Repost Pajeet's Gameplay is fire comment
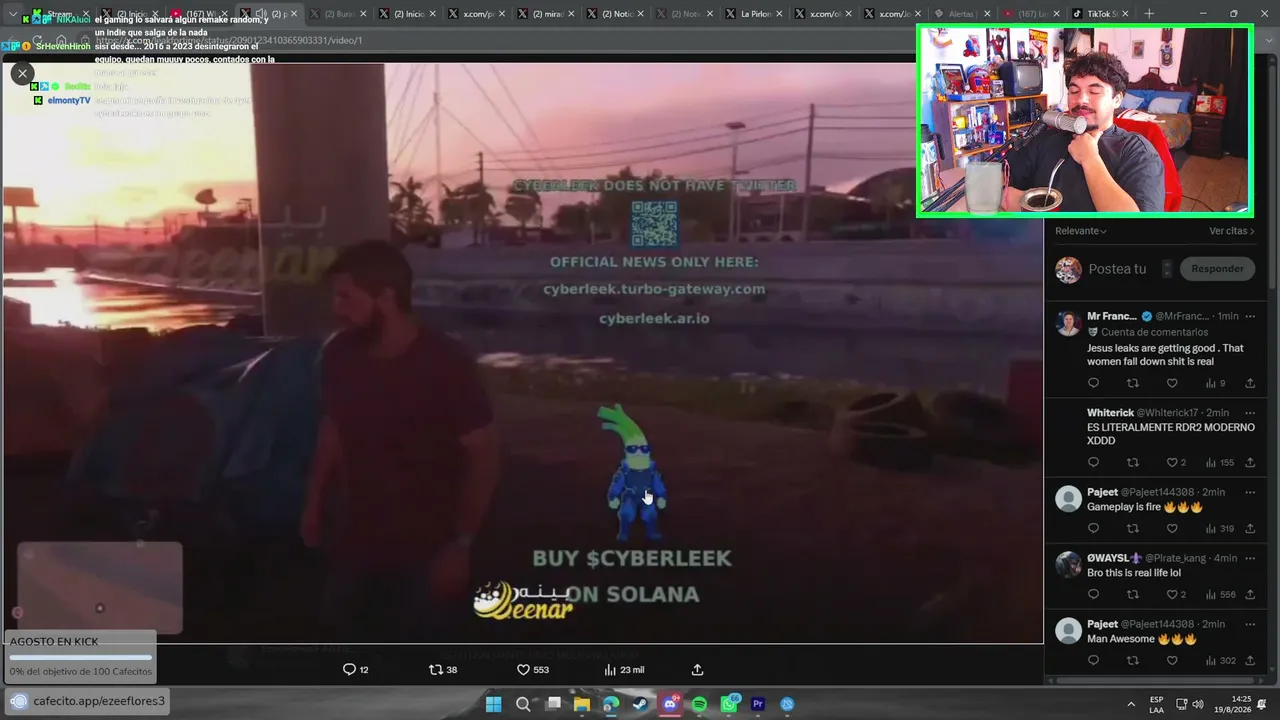The width and height of the screenshot is (1280, 720). [x=1133, y=528]
